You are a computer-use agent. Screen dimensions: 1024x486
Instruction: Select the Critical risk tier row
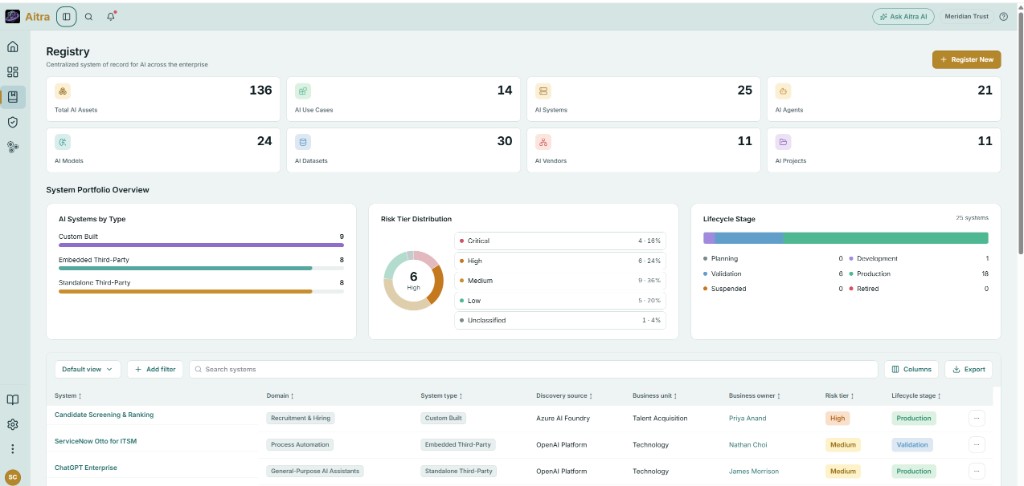point(560,241)
